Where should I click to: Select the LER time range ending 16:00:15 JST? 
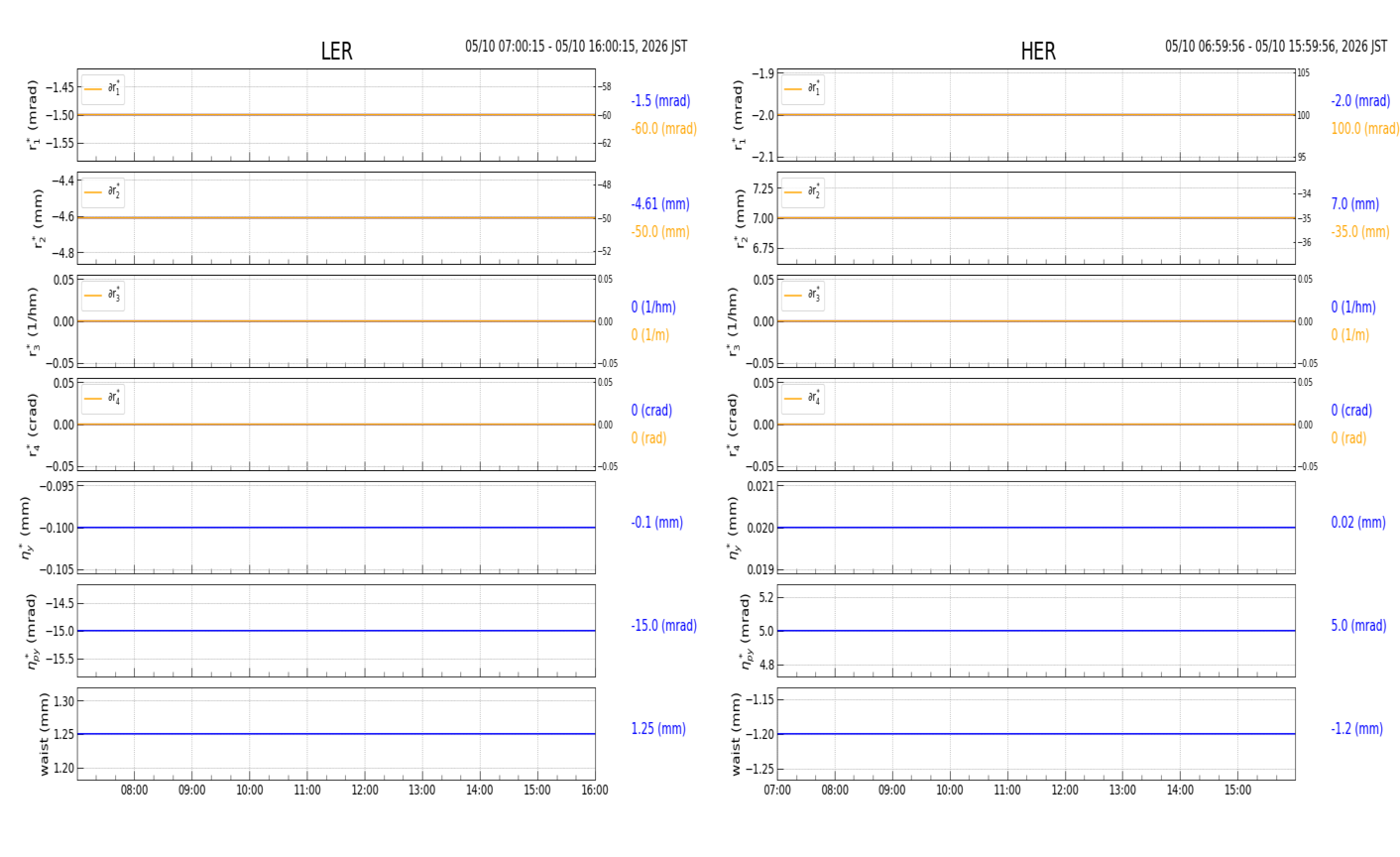click(576, 47)
